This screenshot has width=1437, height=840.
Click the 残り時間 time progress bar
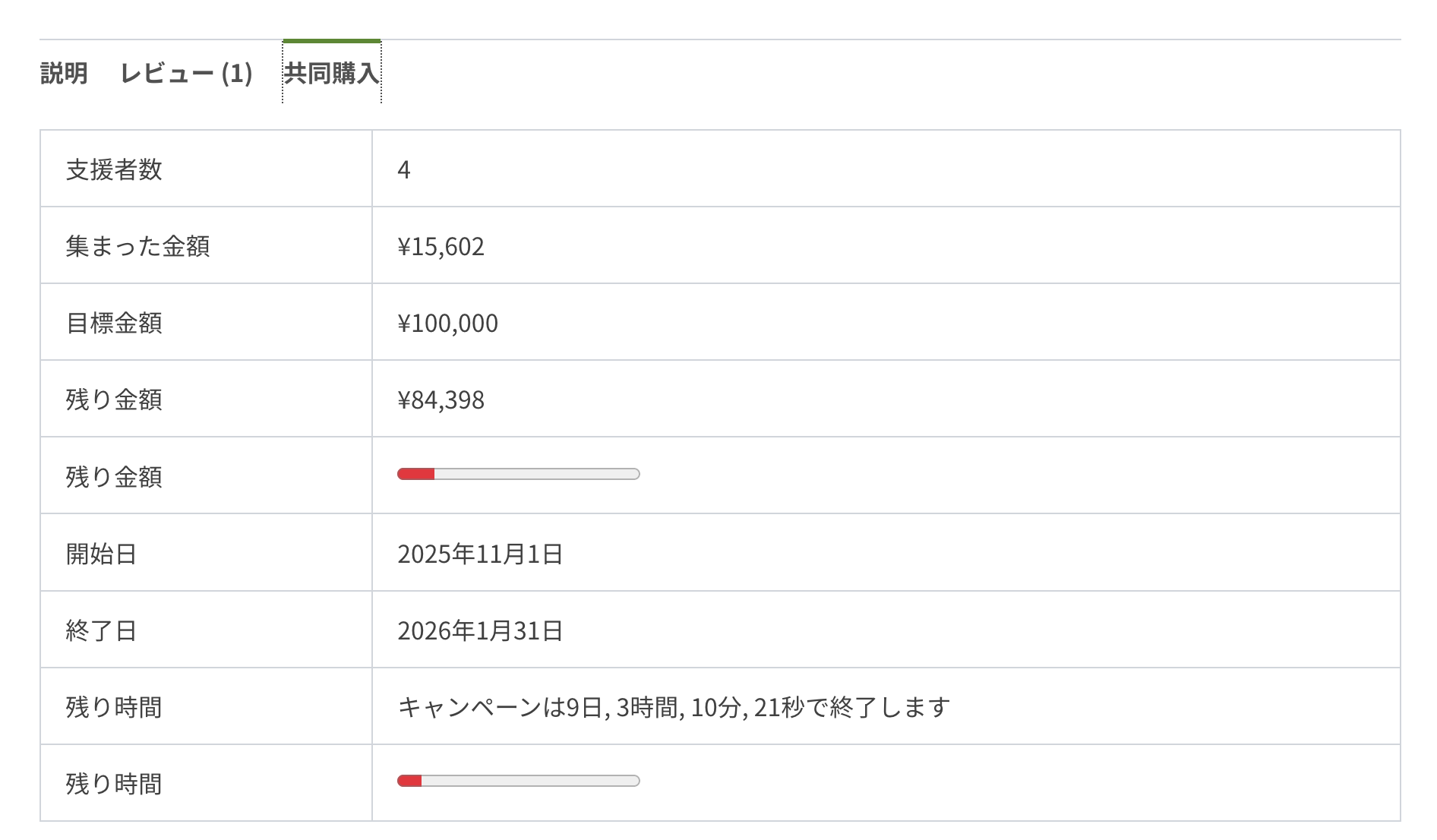[518, 781]
